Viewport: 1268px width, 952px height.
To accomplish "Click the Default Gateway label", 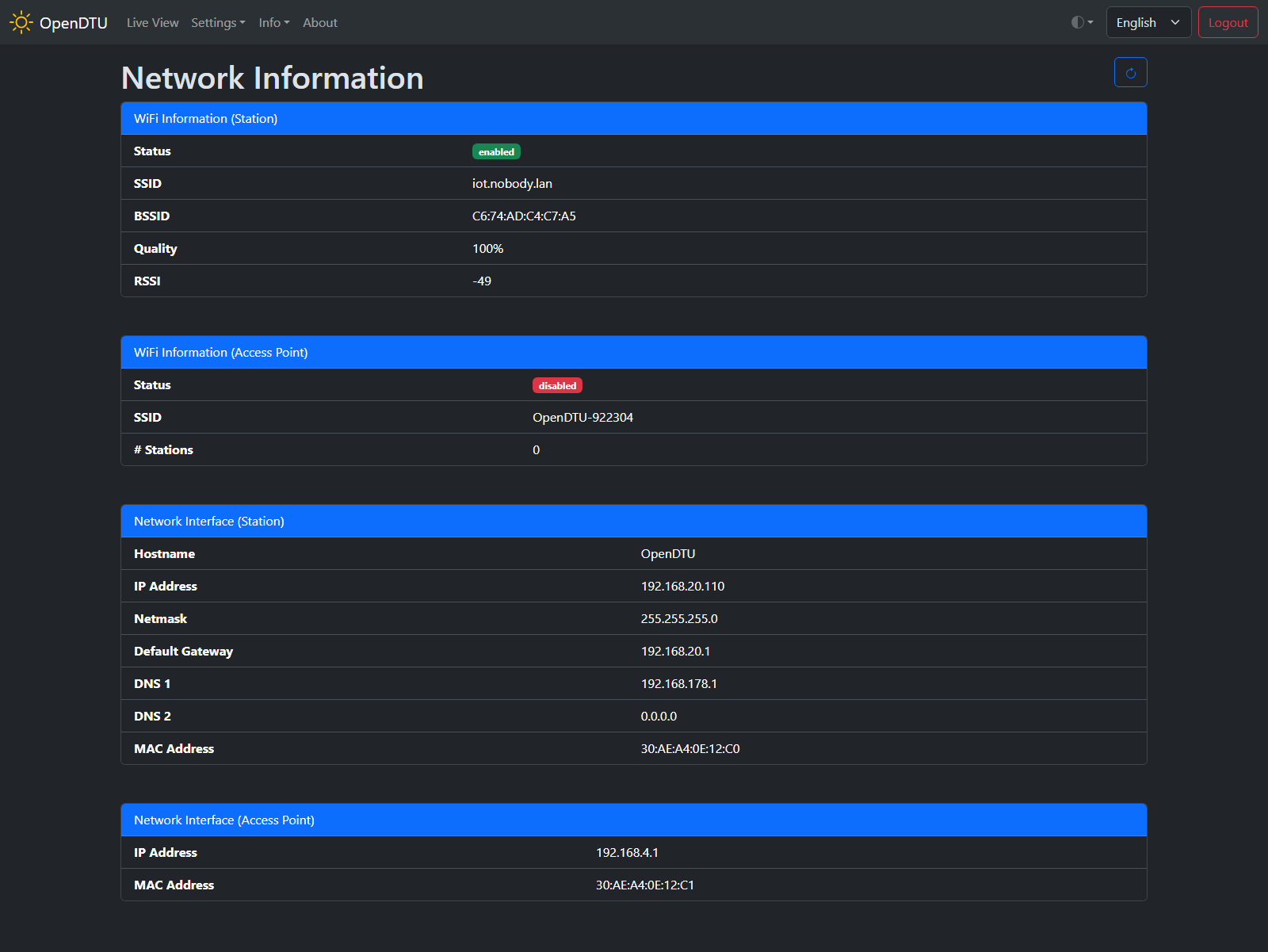I will click(183, 652).
